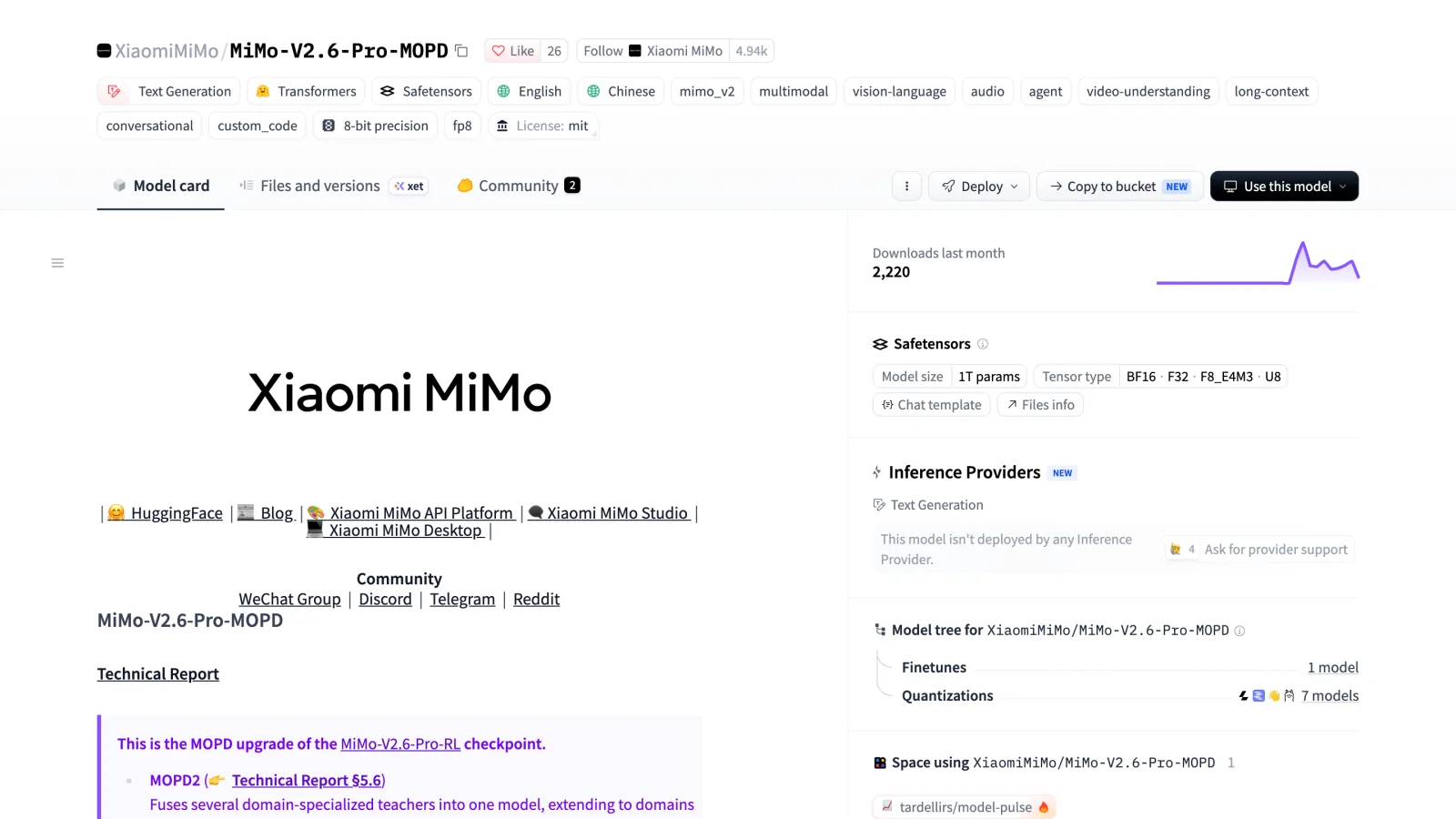Copy the model name to clipboard
Screen dimensions: 1456x819
pyautogui.click(x=461, y=51)
